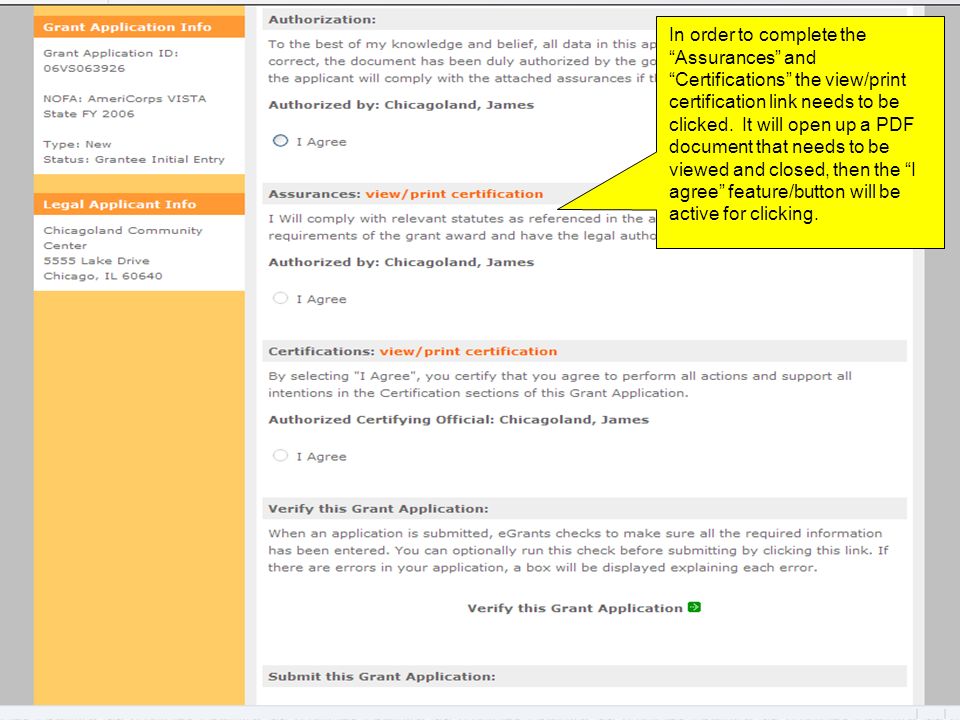Click Verify this Grant Application link
Viewport: 960px width, 720px height.
click(575, 608)
